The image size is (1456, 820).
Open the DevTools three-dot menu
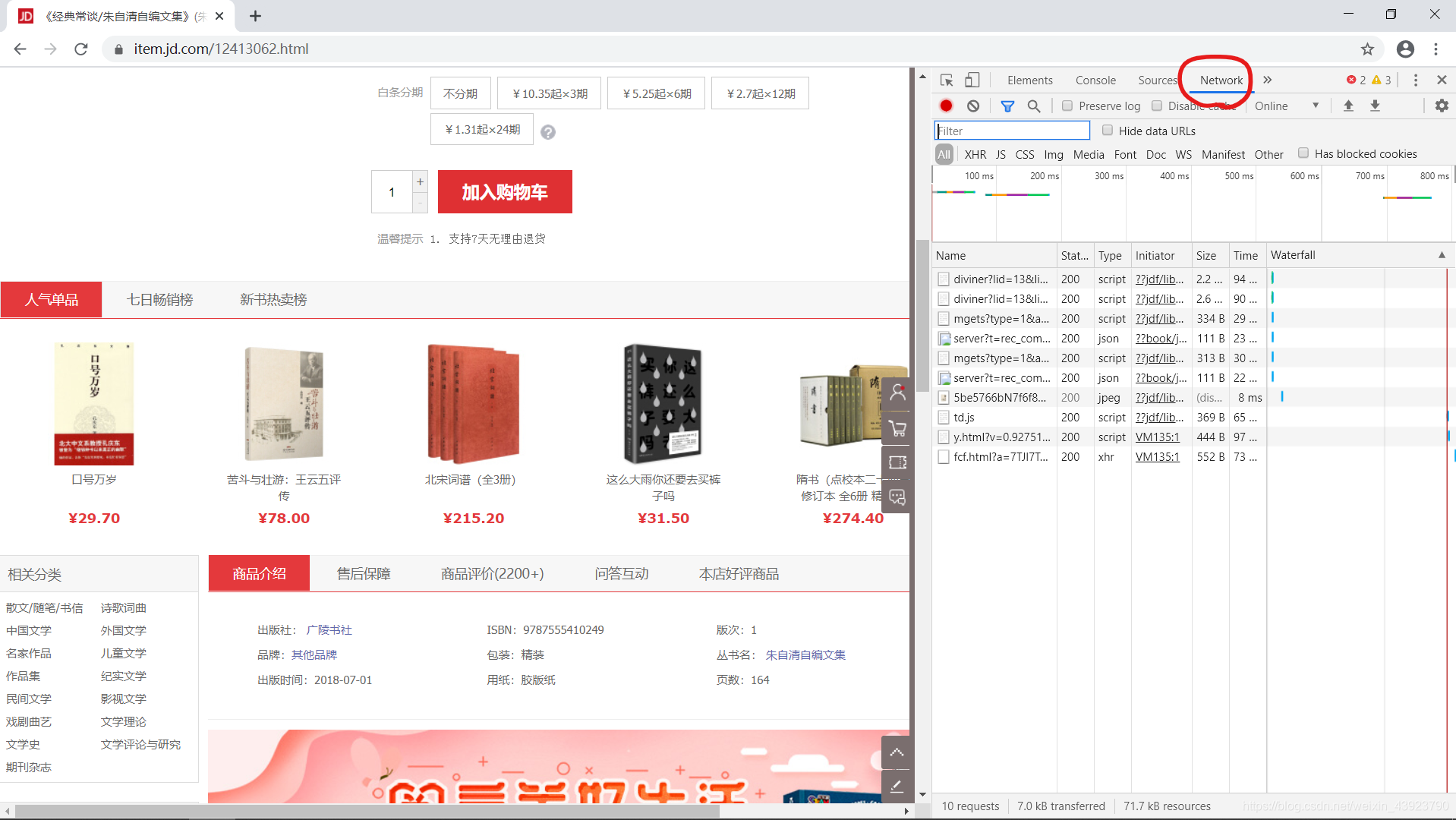point(1415,80)
